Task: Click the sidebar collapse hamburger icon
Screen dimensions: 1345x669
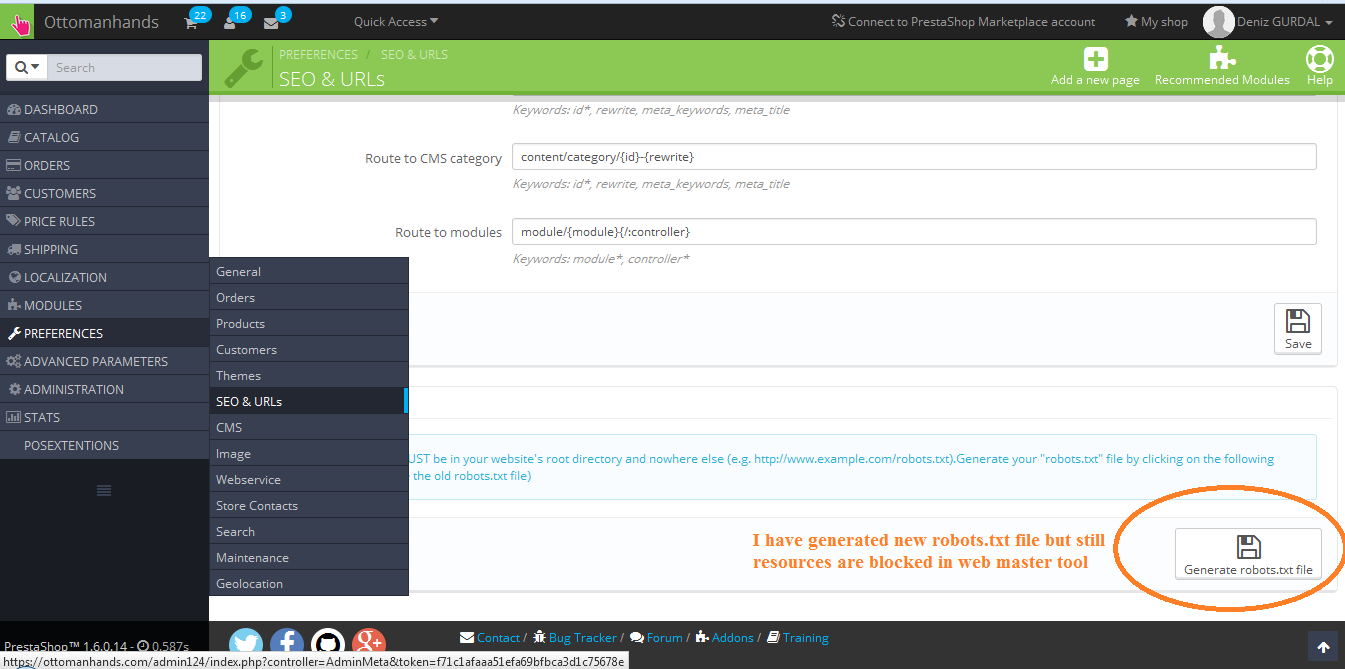Action: [104, 490]
